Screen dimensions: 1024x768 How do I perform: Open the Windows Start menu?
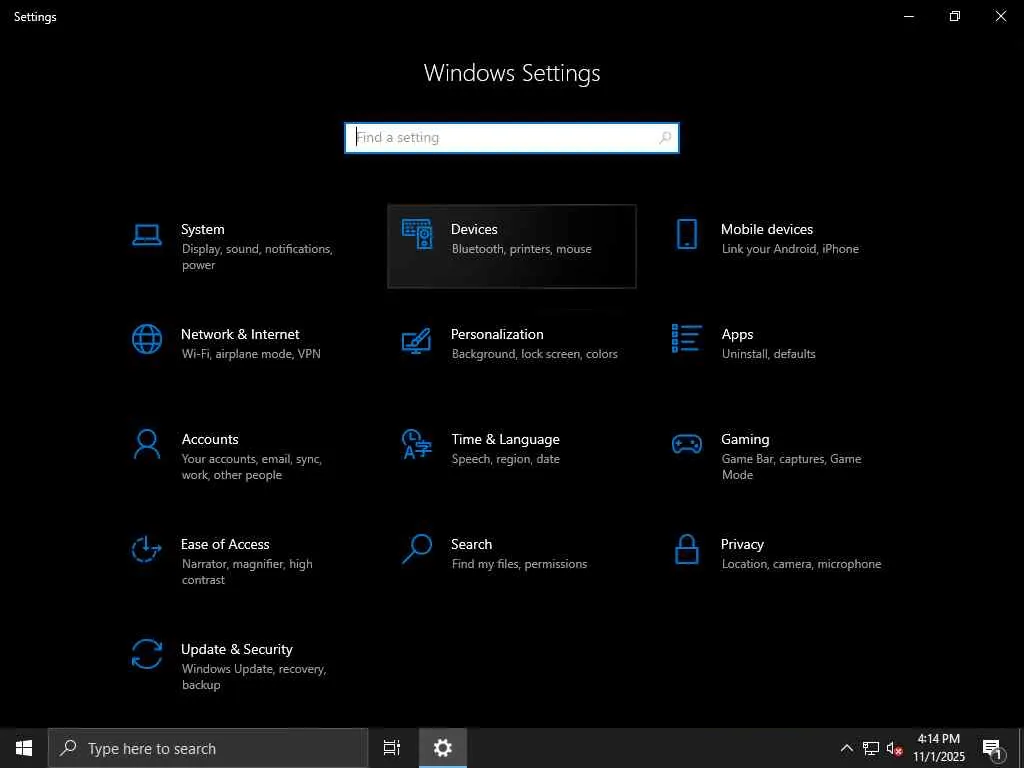[x=24, y=748]
